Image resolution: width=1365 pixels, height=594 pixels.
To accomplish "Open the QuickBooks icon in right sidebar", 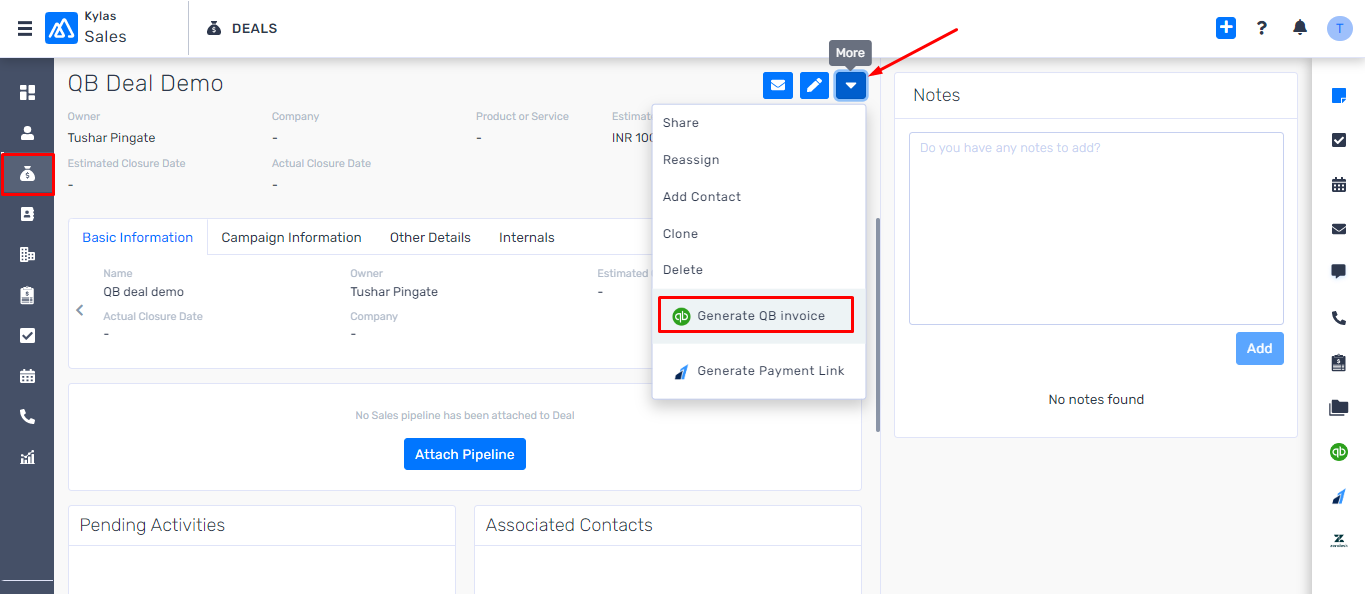I will point(1339,452).
